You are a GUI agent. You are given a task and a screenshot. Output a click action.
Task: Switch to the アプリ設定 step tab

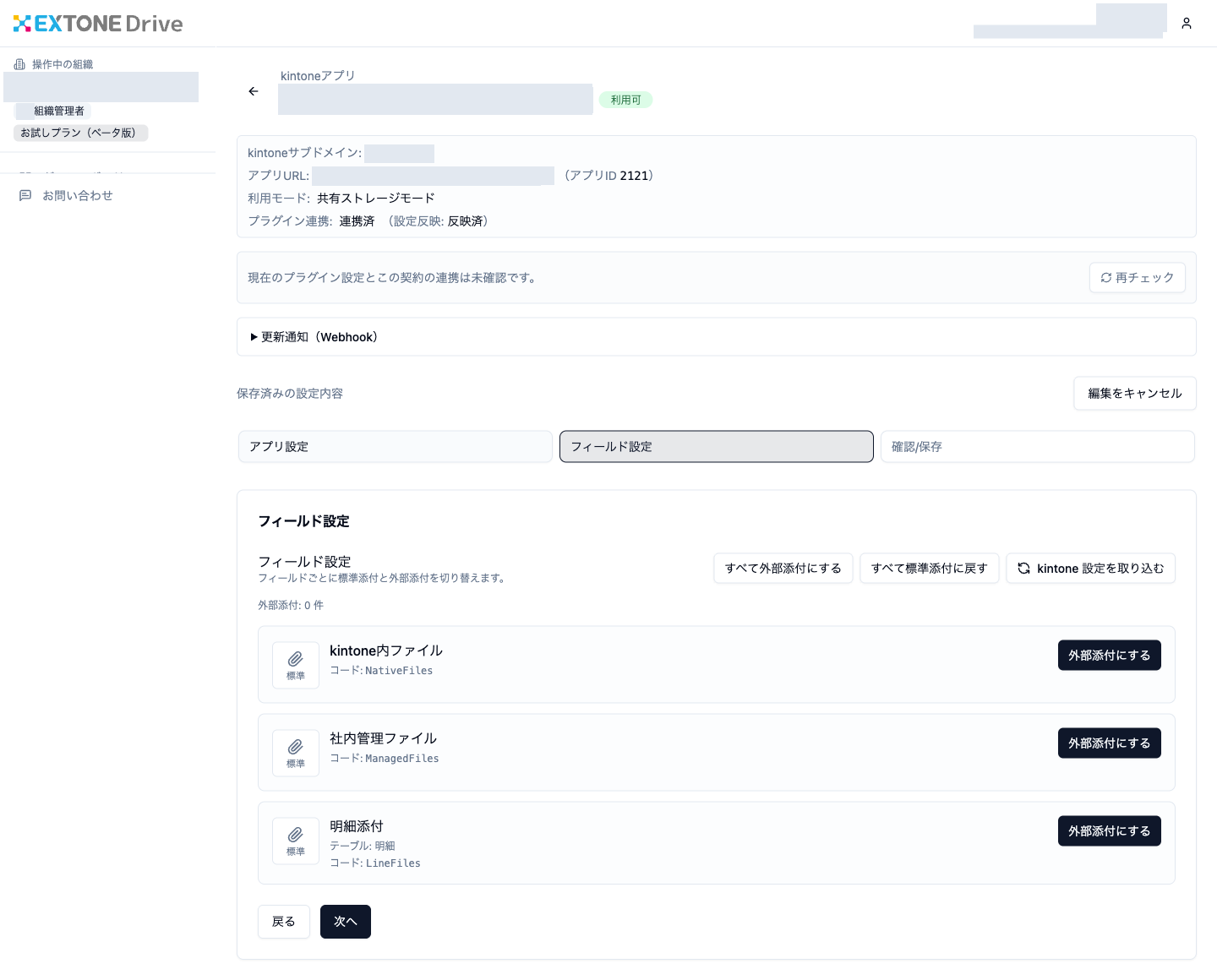pyautogui.click(x=396, y=447)
